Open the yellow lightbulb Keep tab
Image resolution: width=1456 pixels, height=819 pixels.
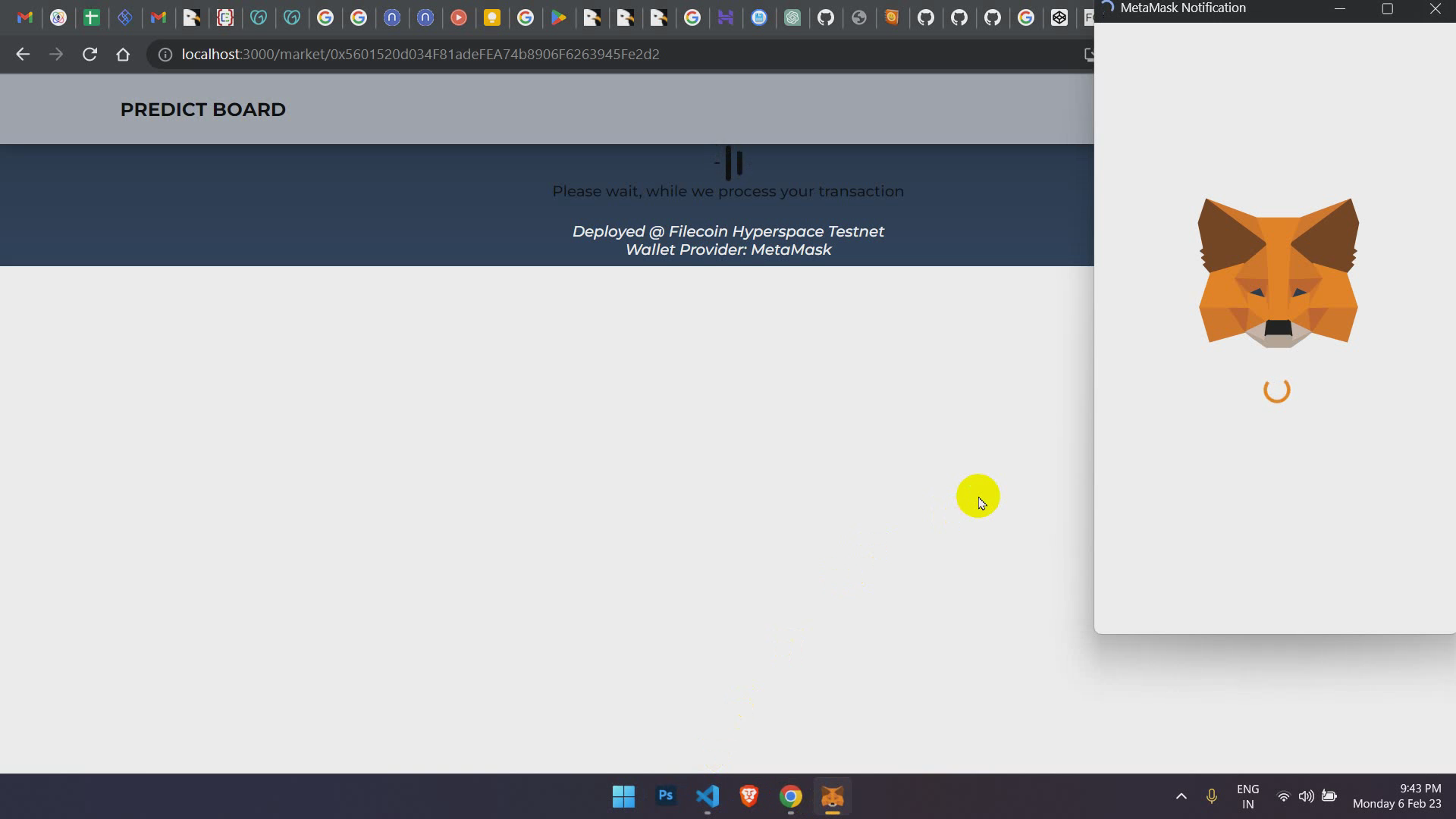(x=492, y=17)
